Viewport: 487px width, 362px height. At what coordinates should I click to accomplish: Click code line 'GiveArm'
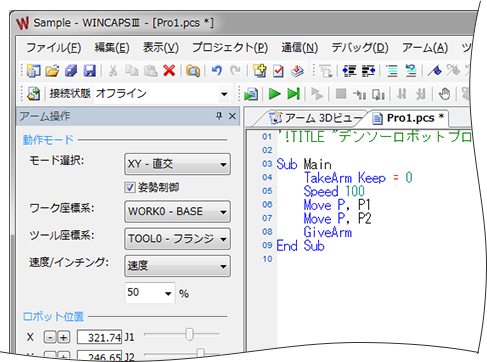pyautogui.click(x=328, y=232)
